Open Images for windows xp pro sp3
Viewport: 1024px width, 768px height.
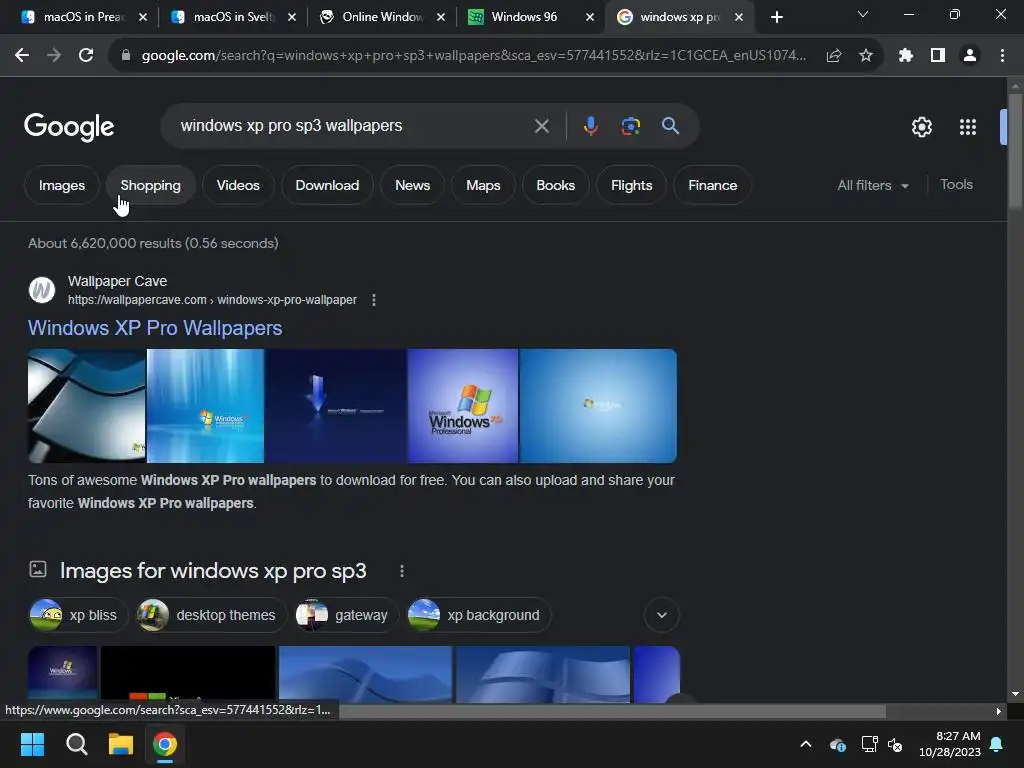click(x=213, y=571)
